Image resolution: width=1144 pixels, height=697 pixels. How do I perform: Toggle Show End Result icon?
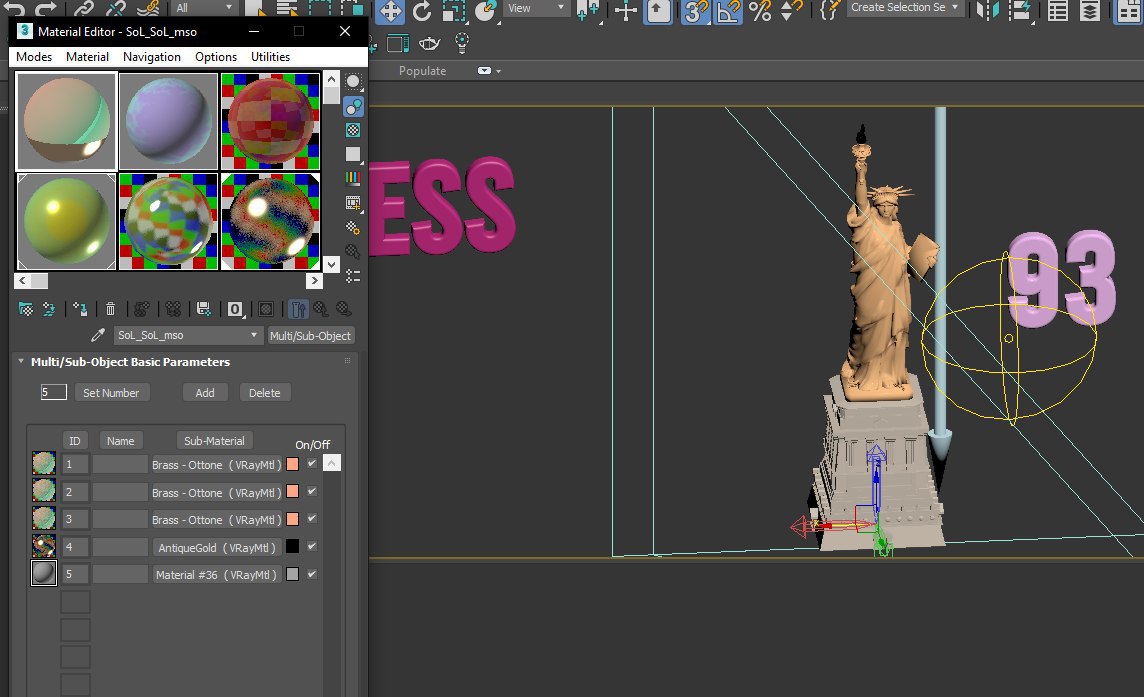coord(298,309)
